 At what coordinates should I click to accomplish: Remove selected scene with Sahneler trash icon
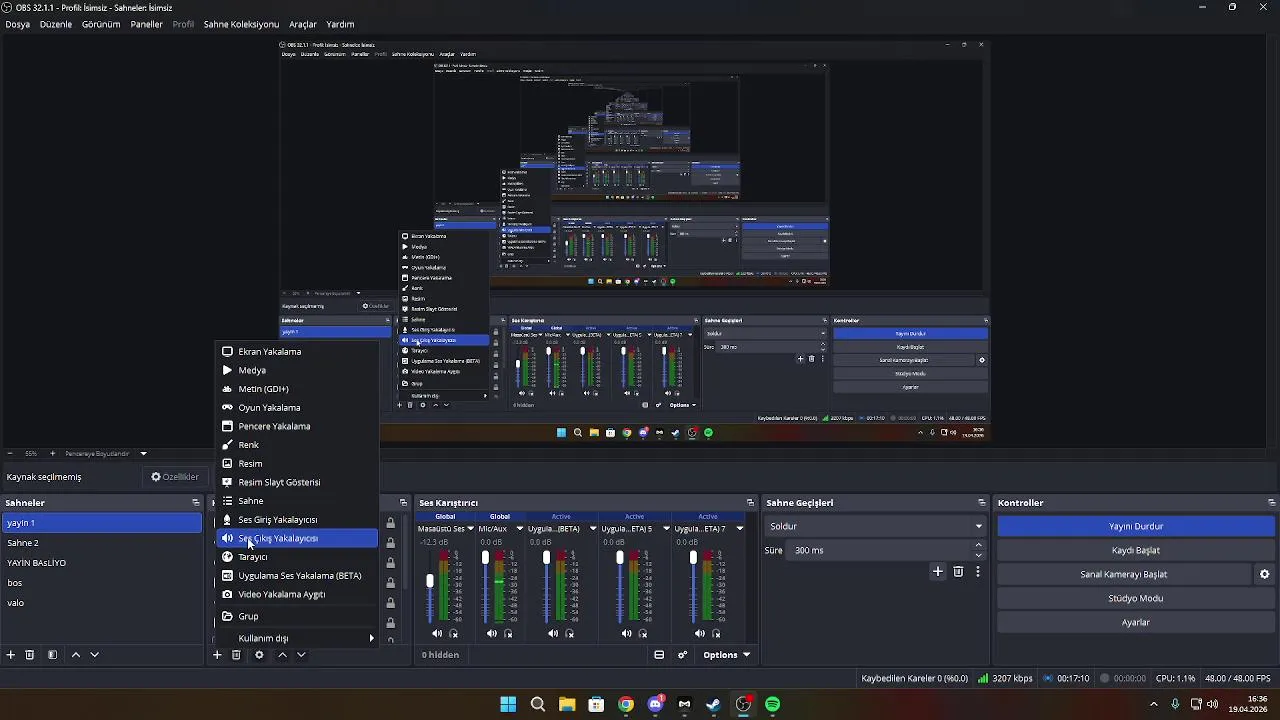tap(30, 655)
